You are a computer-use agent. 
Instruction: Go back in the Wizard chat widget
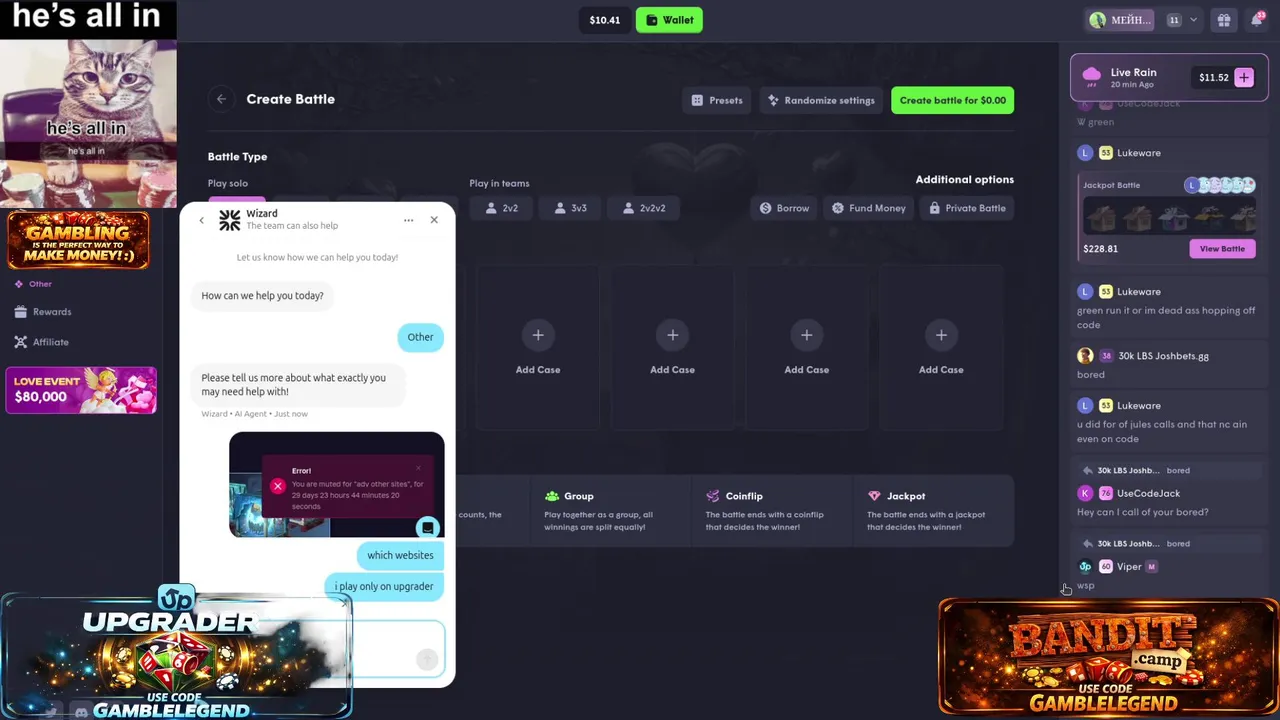pos(201,220)
